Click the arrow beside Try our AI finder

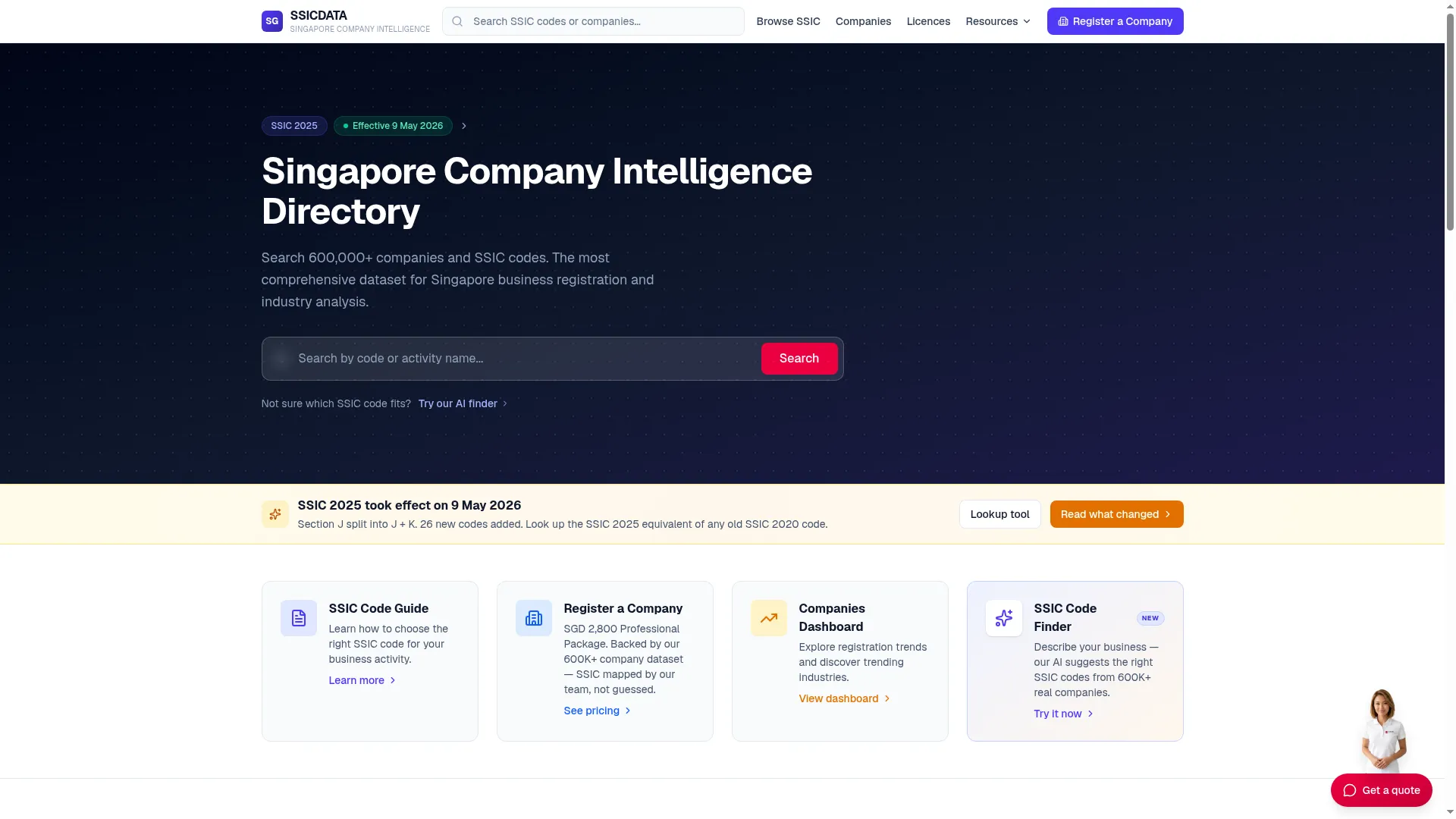pos(505,403)
